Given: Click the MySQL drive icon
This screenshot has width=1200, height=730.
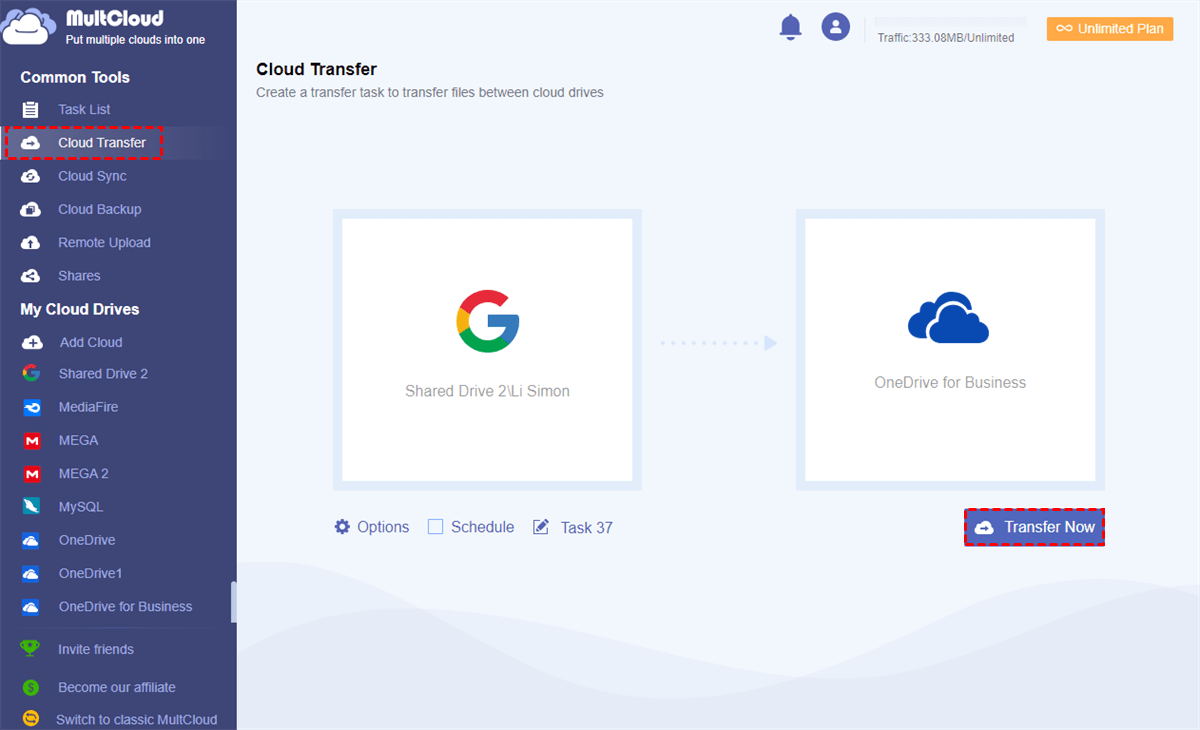Looking at the screenshot, I should [31, 507].
